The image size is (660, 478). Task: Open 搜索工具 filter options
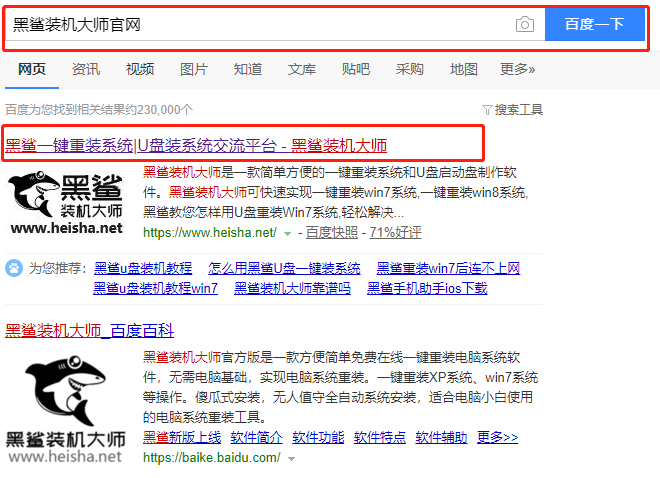coord(512,110)
